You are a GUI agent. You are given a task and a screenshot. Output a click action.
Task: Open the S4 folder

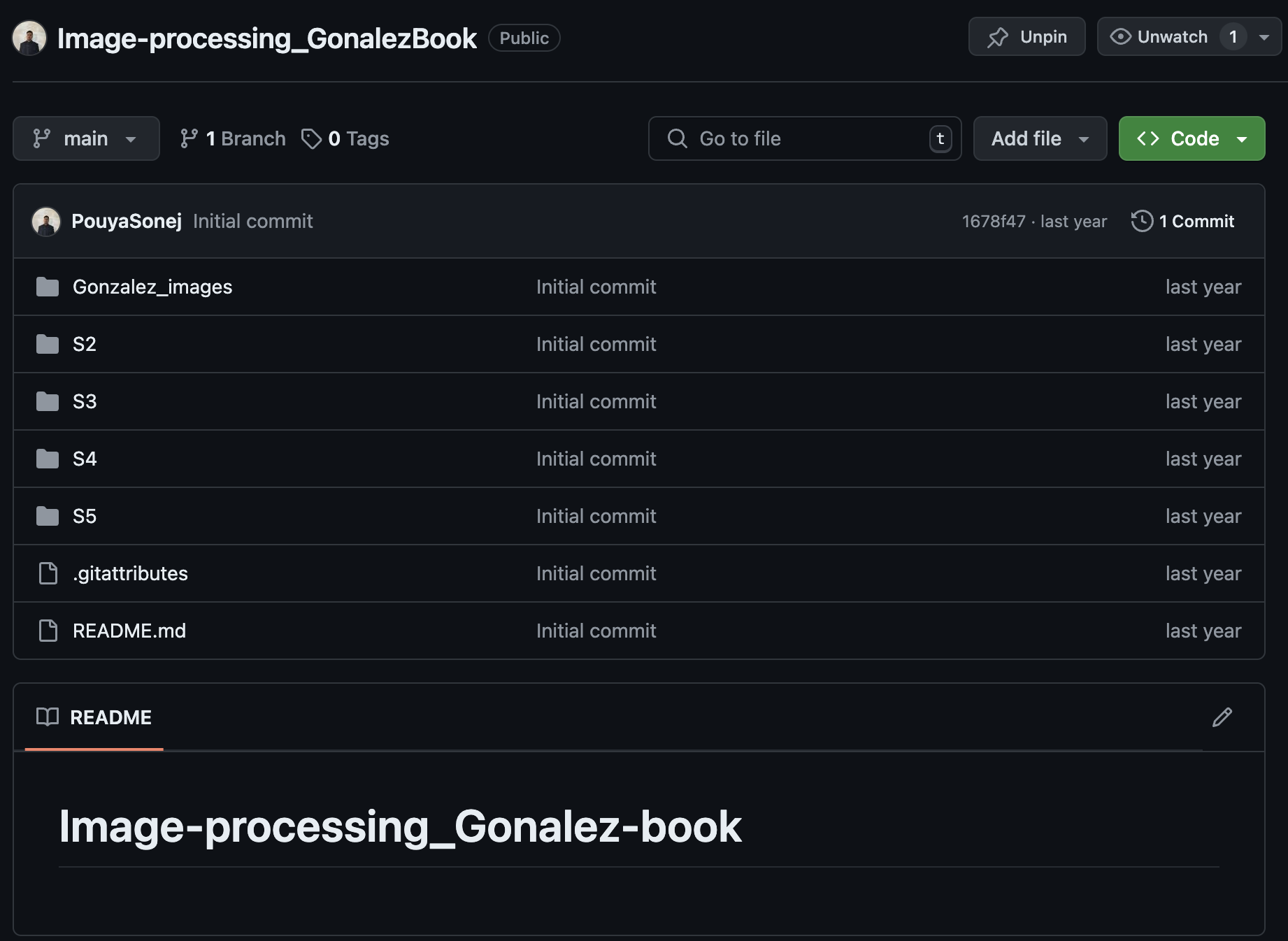point(85,459)
